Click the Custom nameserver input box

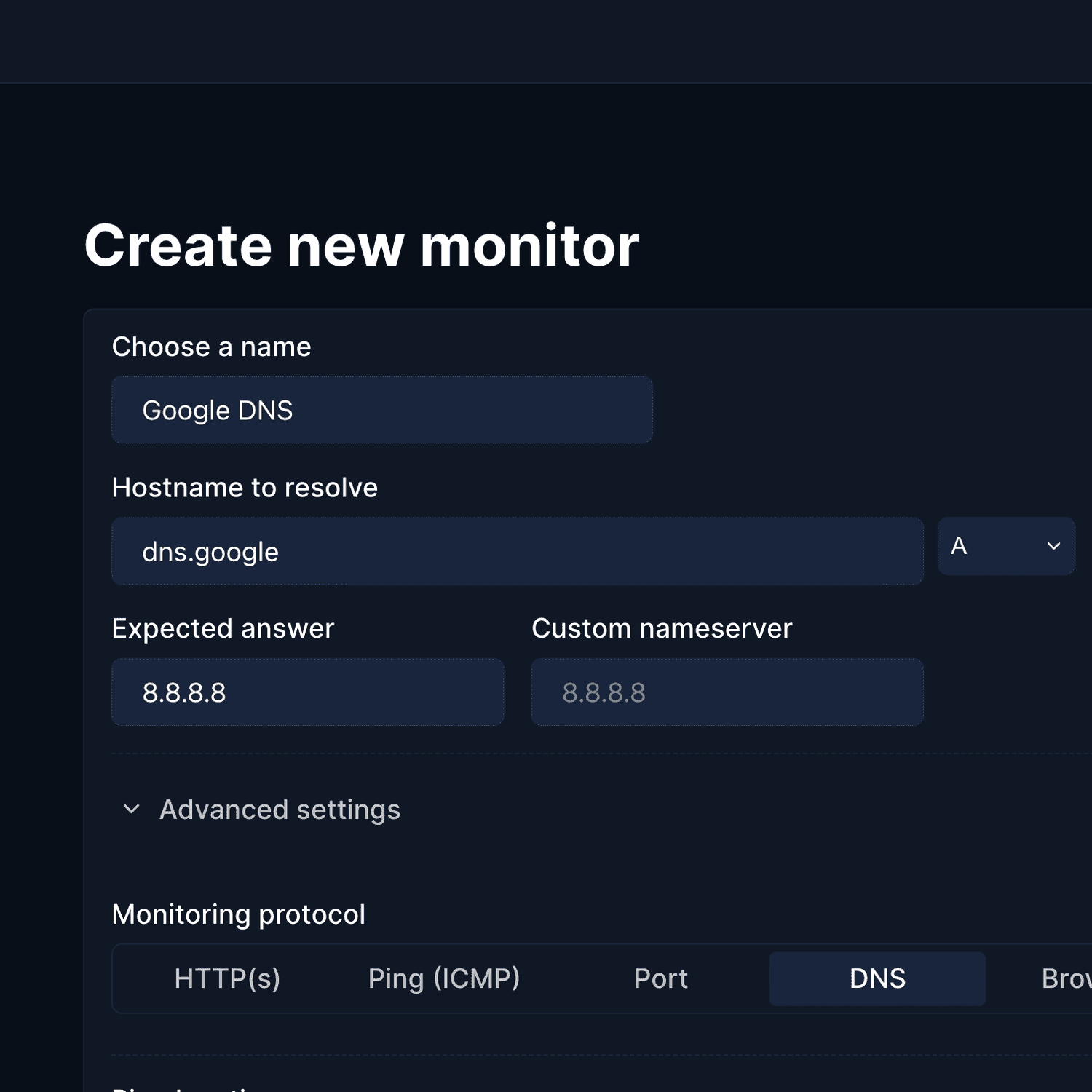727,692
